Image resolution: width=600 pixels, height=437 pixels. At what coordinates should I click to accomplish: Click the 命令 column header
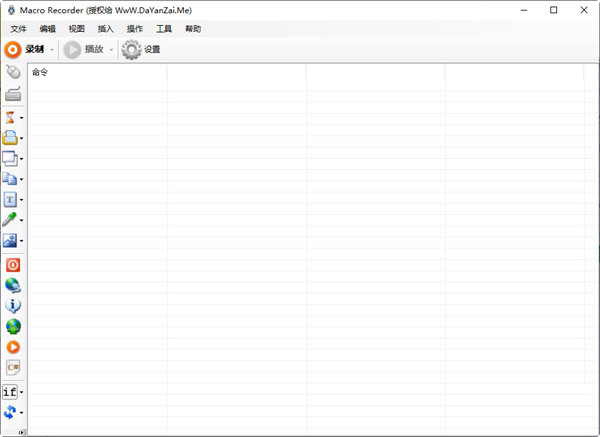coord(40,73)
